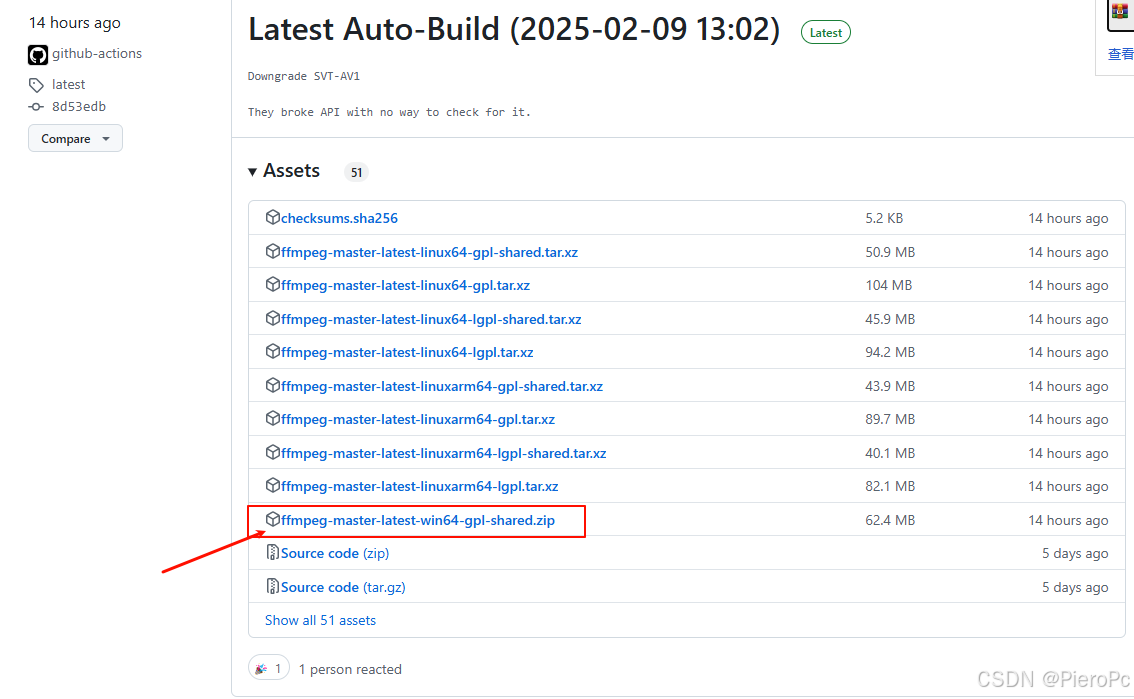
Task: Open the checksums.sha256 file link
Action: pyautogui.click(x=339, y=218)
